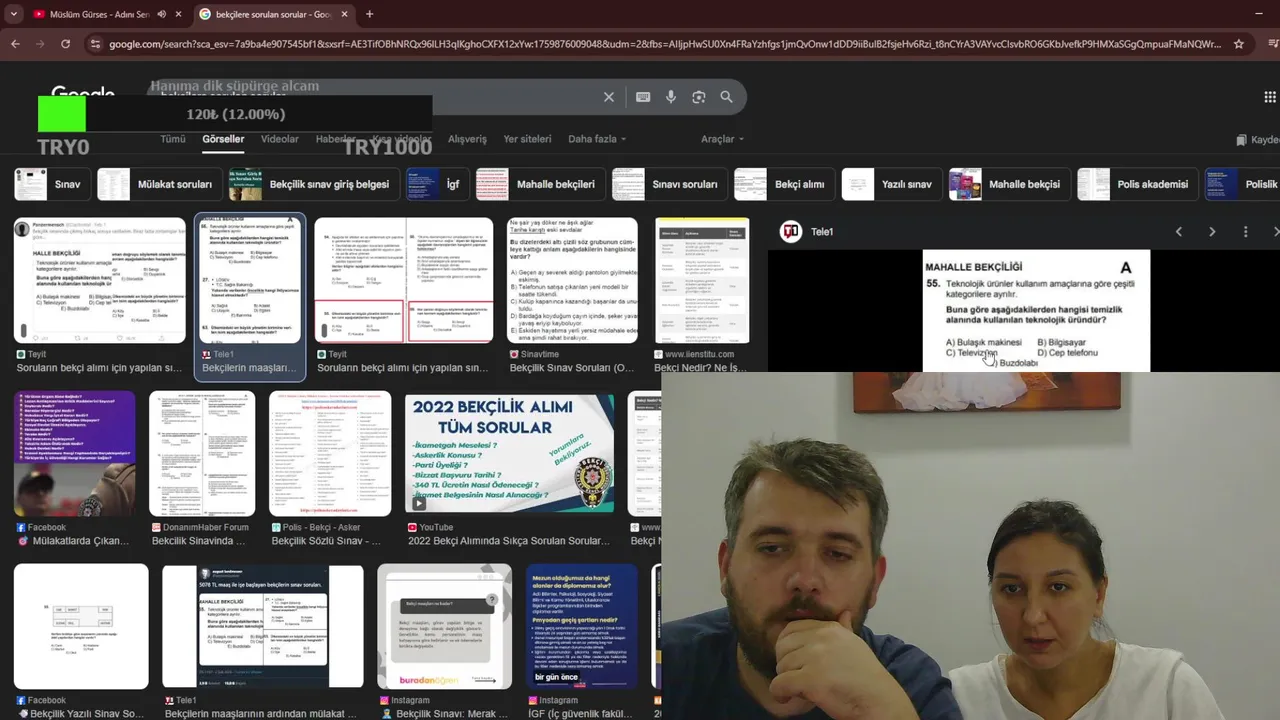This screenshot has width=1280, height=720.
Task: Filter images by Mülakat soruları chip
Action: click(x=159, y=184)
